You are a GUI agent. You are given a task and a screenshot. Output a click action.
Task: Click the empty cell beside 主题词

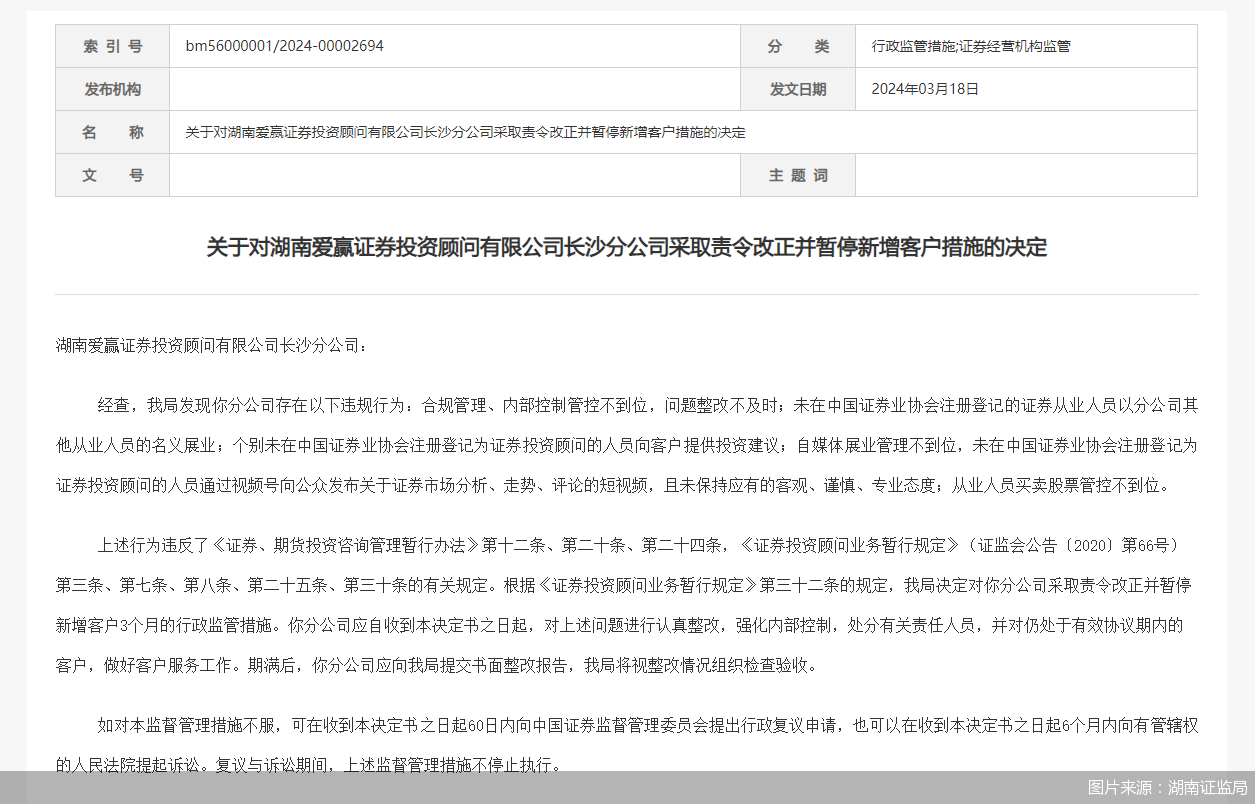click(1025, 174)
